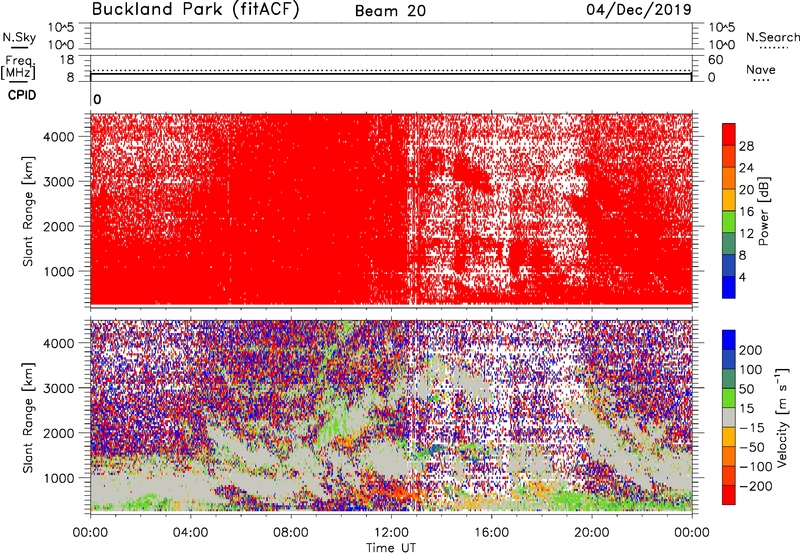Click the '04:00' time axis tick label
This screenshot has width=800, height=554.
[x=191, y=533]
